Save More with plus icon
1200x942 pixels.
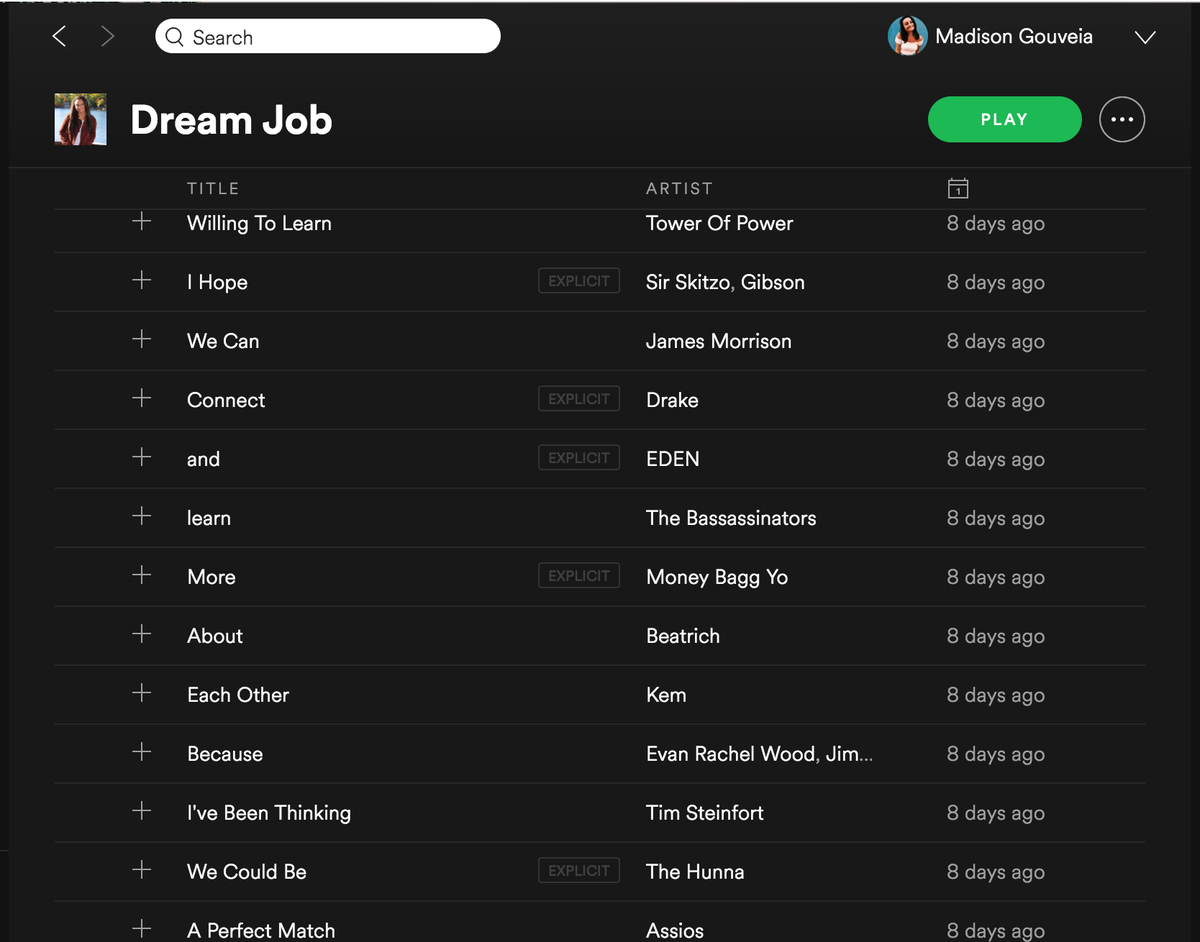tap(142, 575)
